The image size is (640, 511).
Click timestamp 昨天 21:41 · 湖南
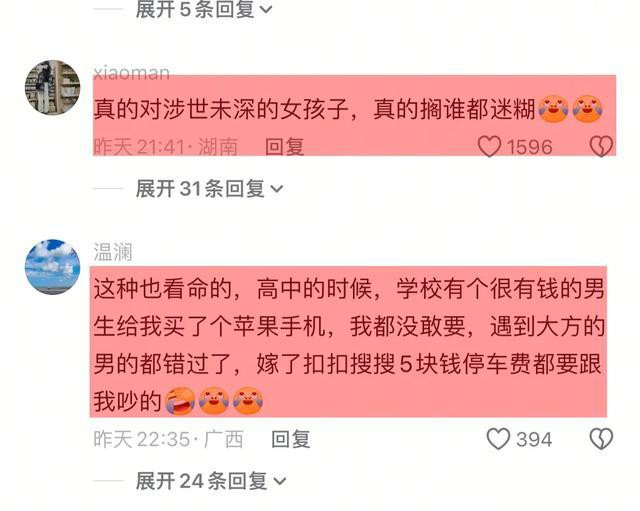pos(166,147)
